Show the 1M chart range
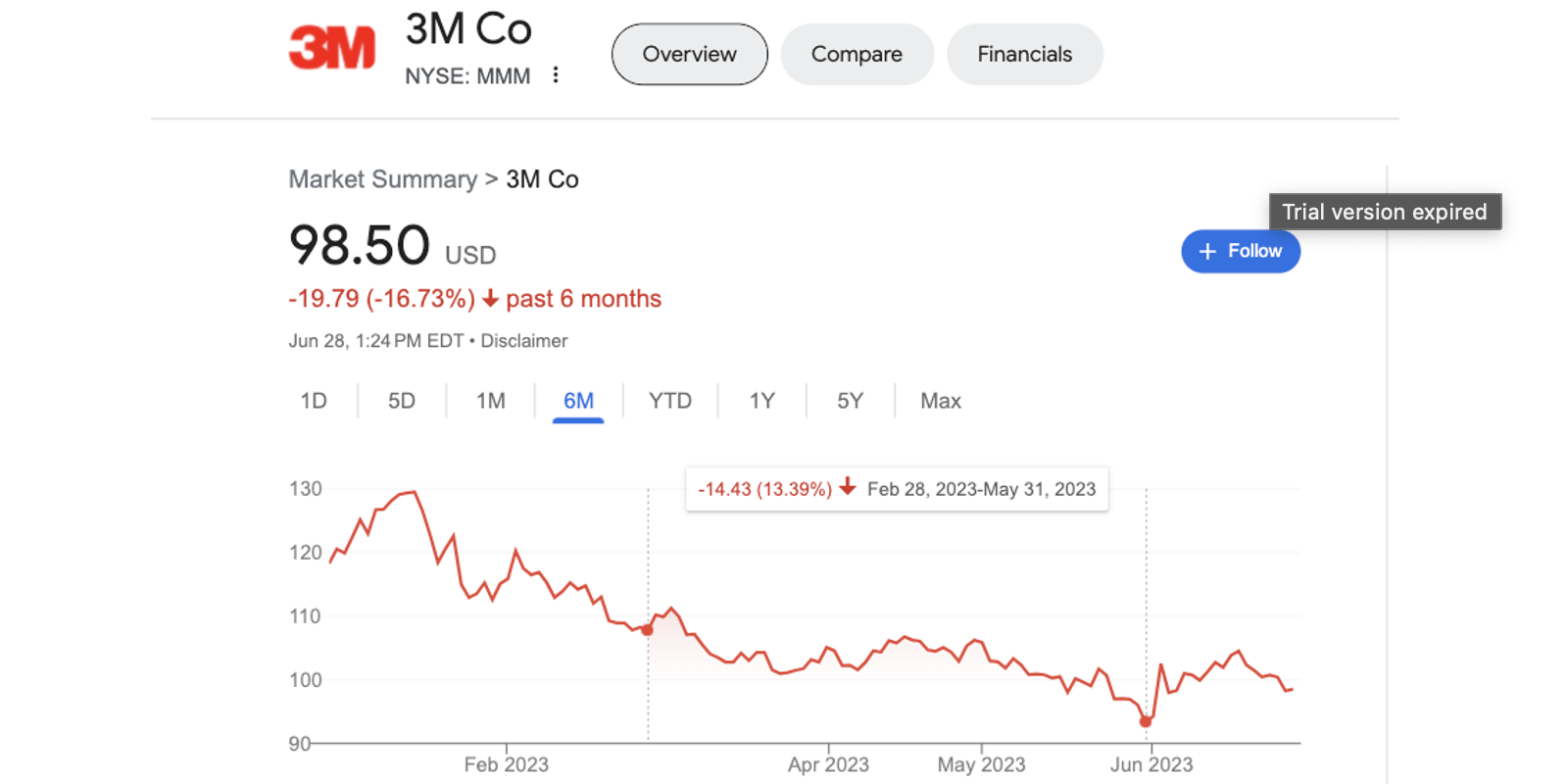This screenshot has height=784, width=1568. 490,401
